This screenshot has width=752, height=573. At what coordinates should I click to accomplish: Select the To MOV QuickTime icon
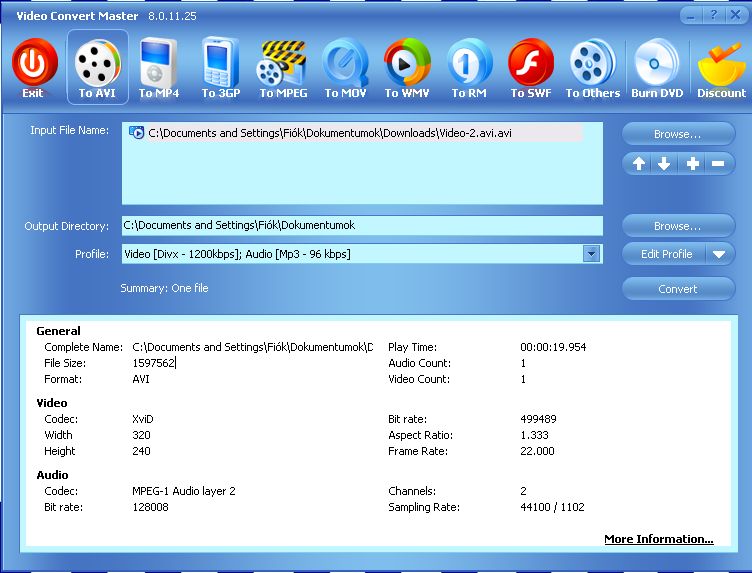pos(345,63)
